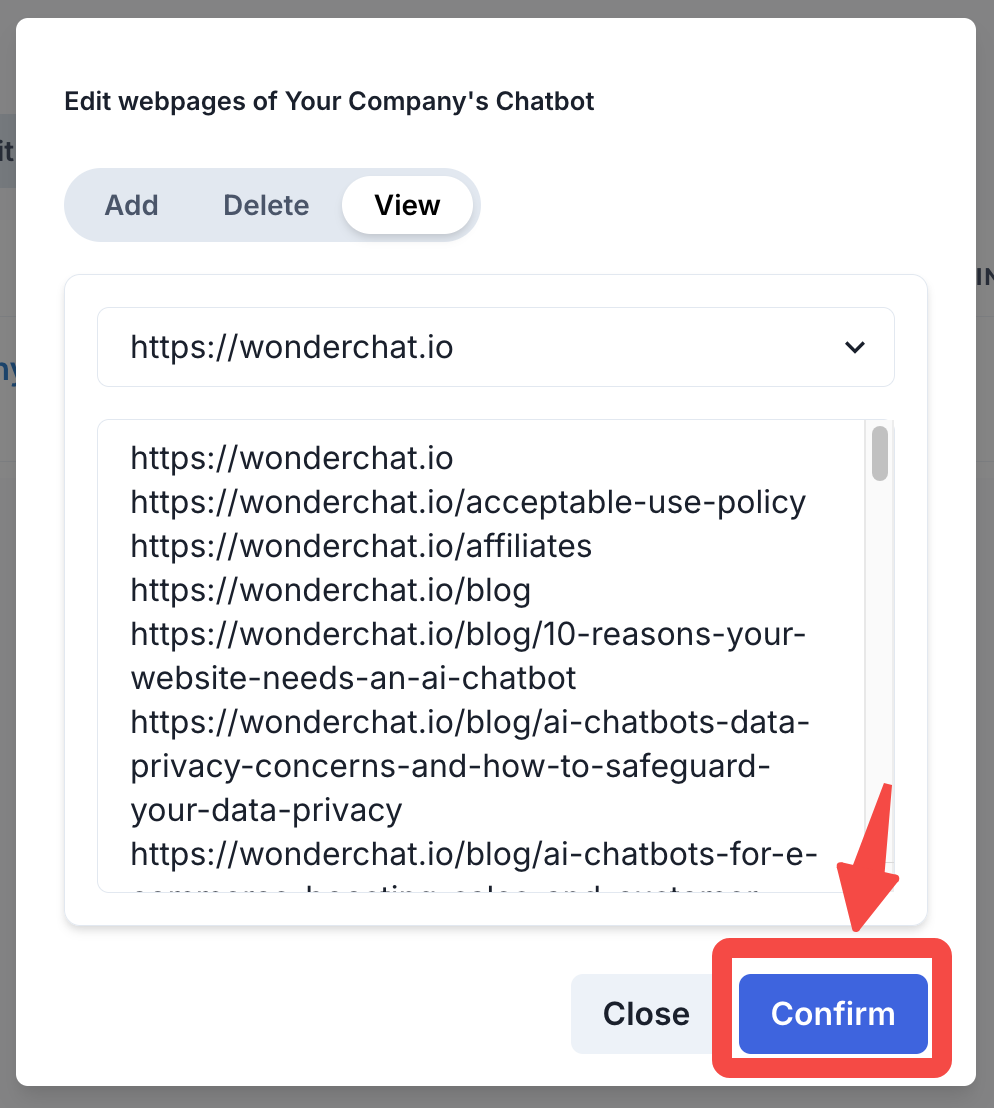The height and width of the screenshot is (1108, 994).
Task: Switch to the Delete tab
Action: 266,206
